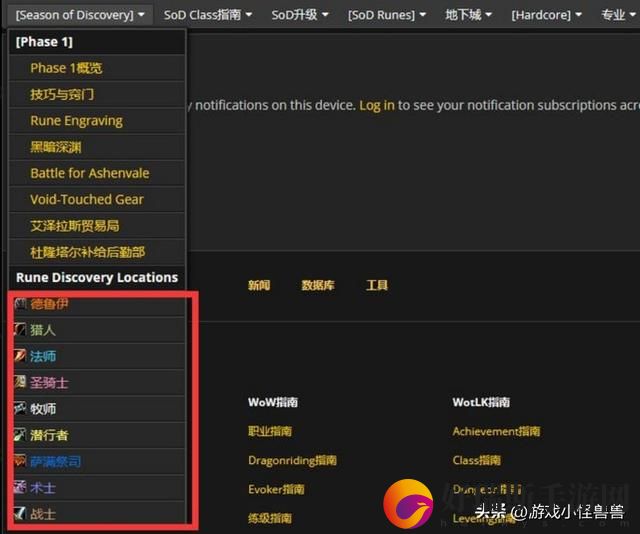Click the Warlock class icon (术士)
Viewport: 640px width, 534px height.
[20, 487]
